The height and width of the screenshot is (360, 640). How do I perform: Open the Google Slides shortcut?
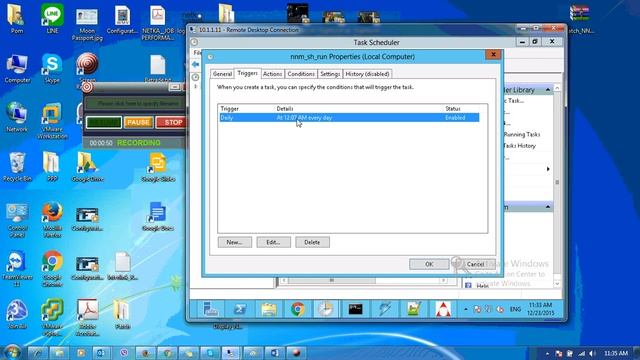point(158,167)
